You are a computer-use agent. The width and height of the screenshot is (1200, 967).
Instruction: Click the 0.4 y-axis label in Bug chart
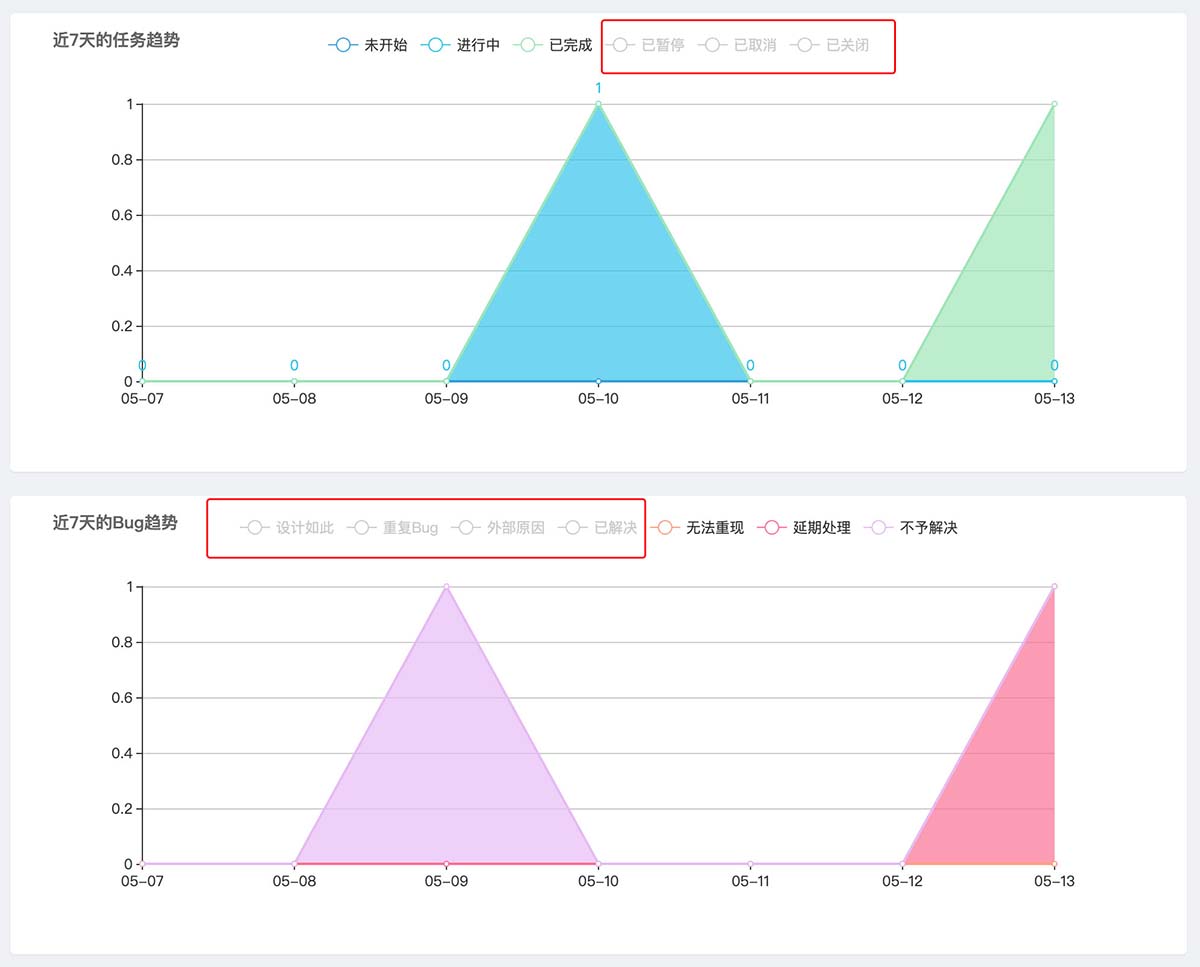coord(122,753)
